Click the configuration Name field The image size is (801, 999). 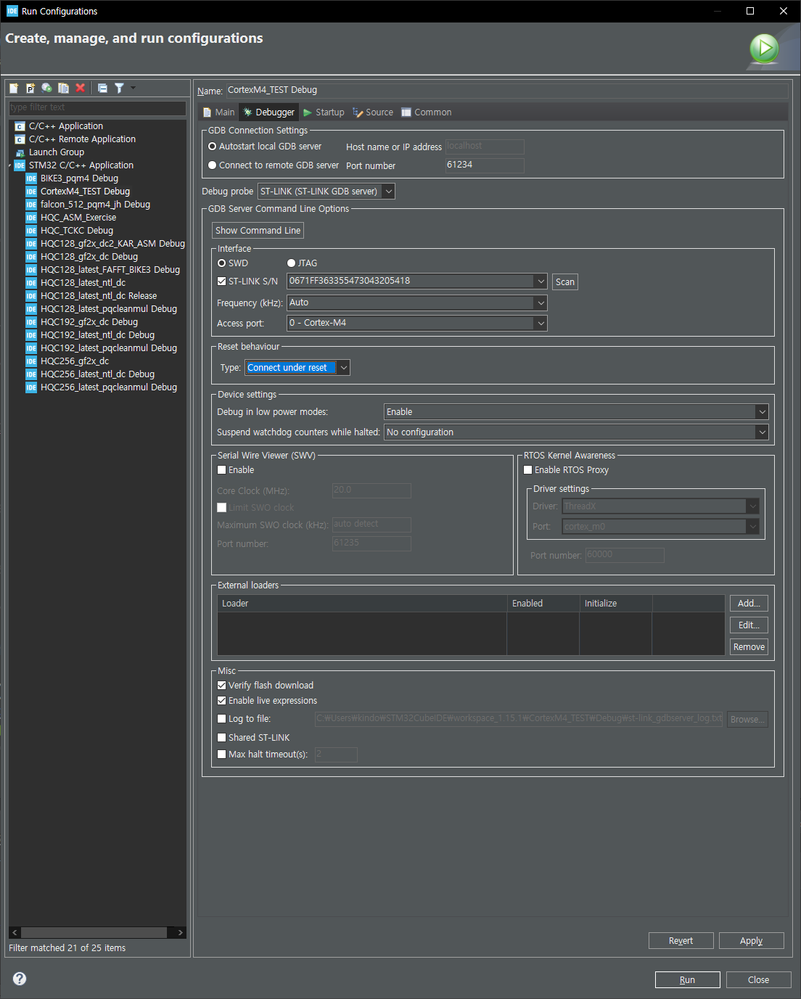click(506, 90)
